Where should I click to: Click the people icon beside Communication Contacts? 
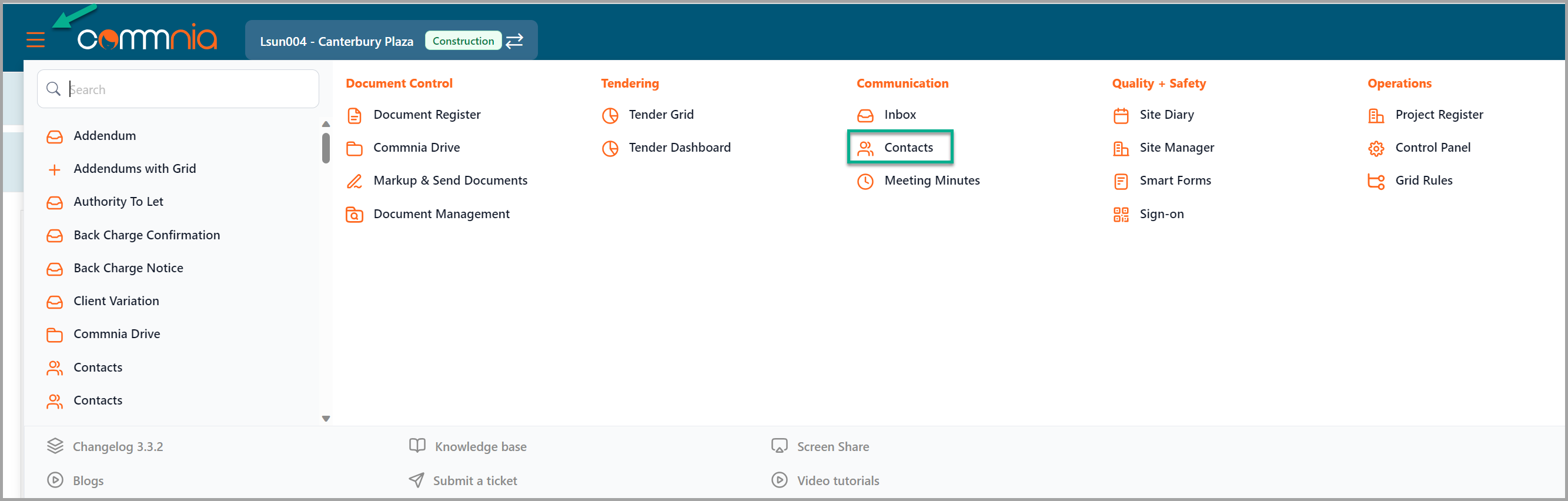(x=865, y=148)
